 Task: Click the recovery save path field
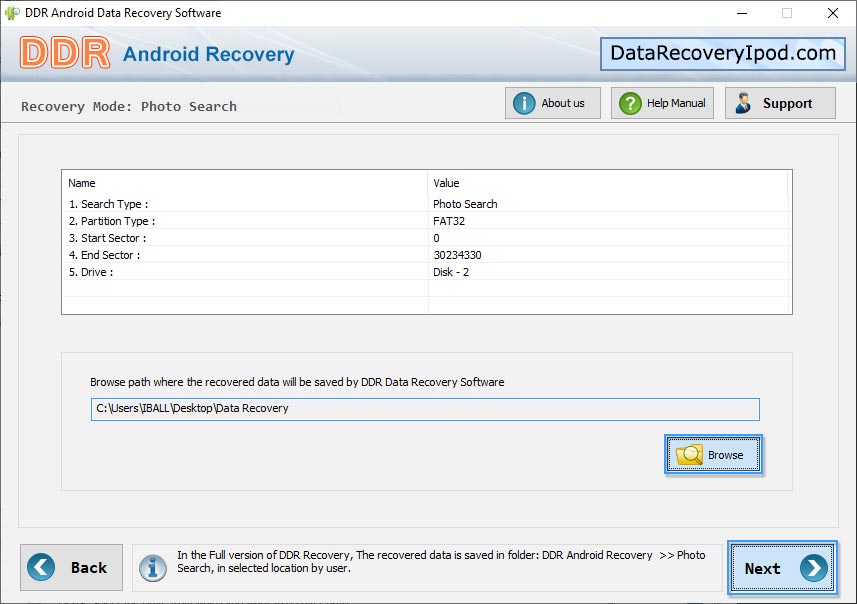425,409
